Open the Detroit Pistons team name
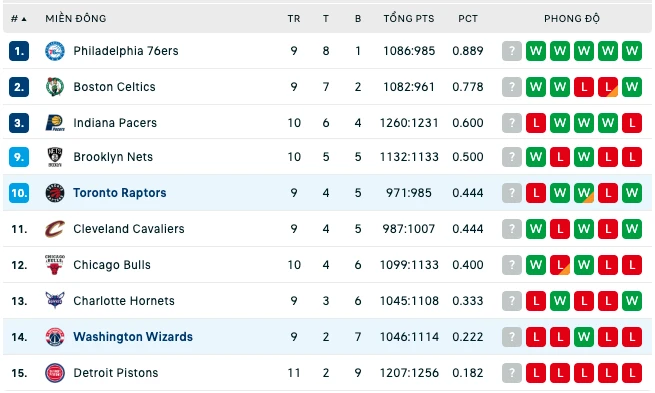The height and width of the screenshot is (393, 655). click(x=116, y=373)
